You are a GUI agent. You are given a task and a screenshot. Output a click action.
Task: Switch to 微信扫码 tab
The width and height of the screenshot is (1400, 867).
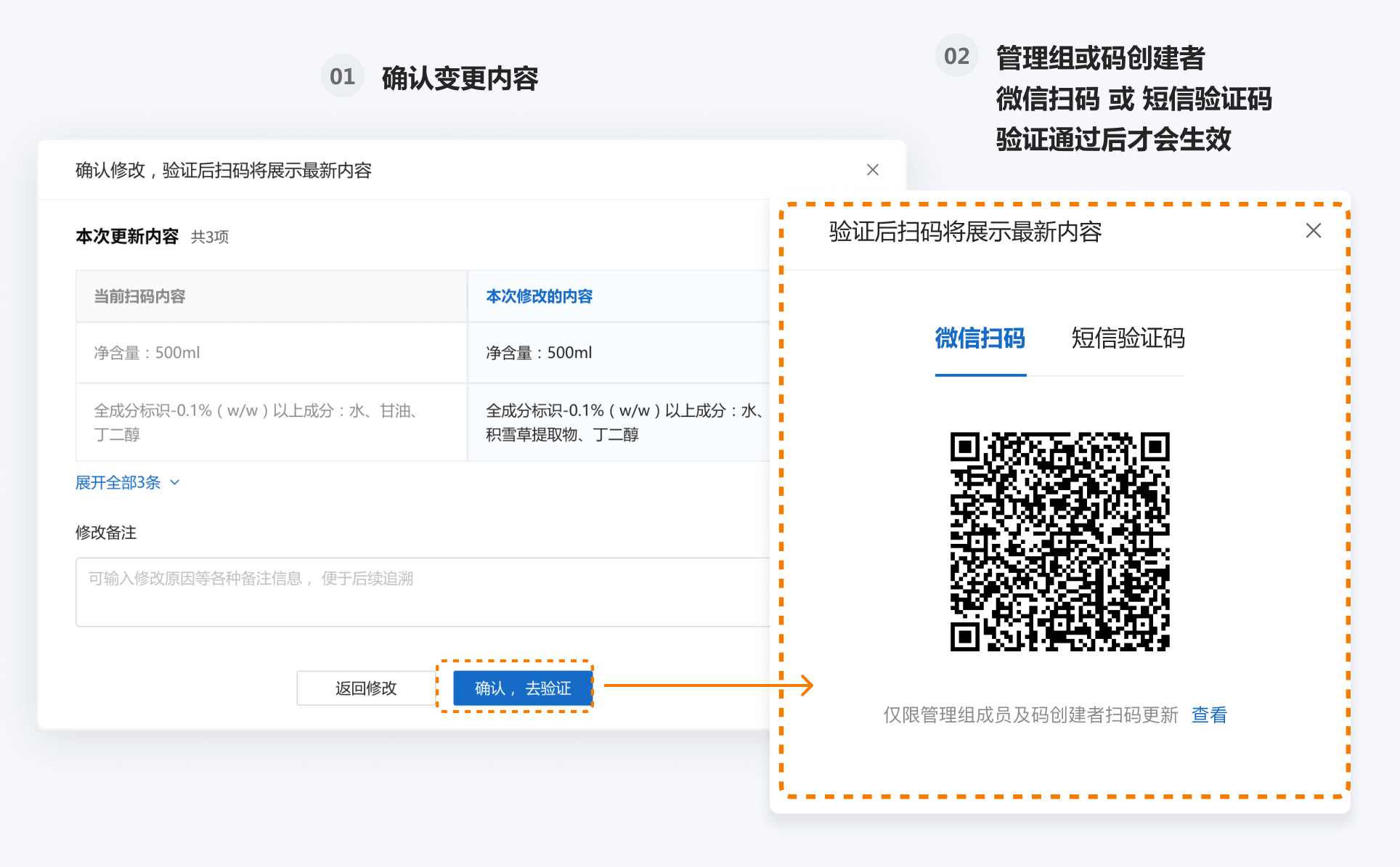pyautogui.click(x=980, y=338)
